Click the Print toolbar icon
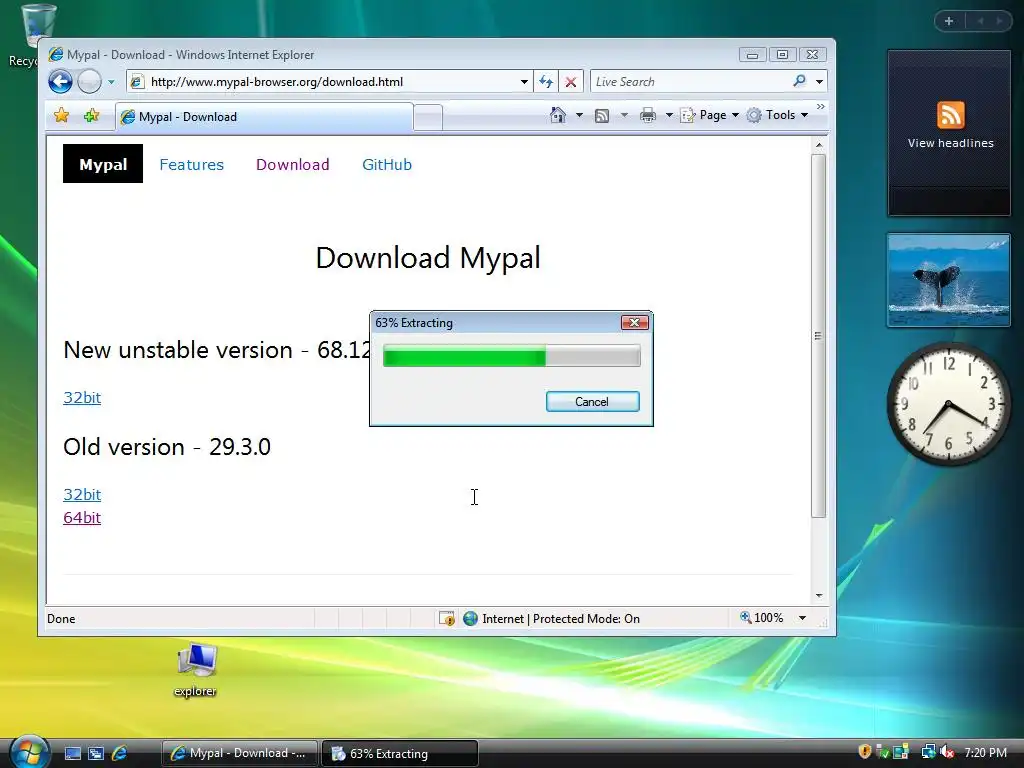1024x768 pixels. pos(648,116)
